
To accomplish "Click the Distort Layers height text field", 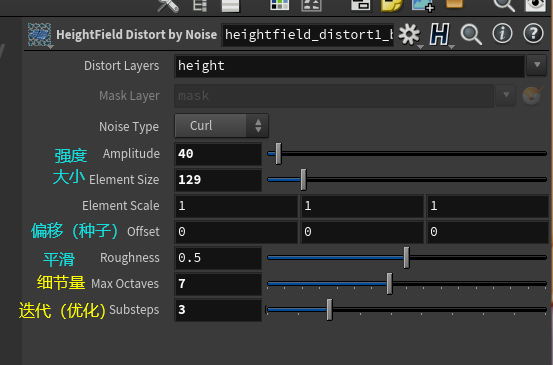I will coord(350,66).
